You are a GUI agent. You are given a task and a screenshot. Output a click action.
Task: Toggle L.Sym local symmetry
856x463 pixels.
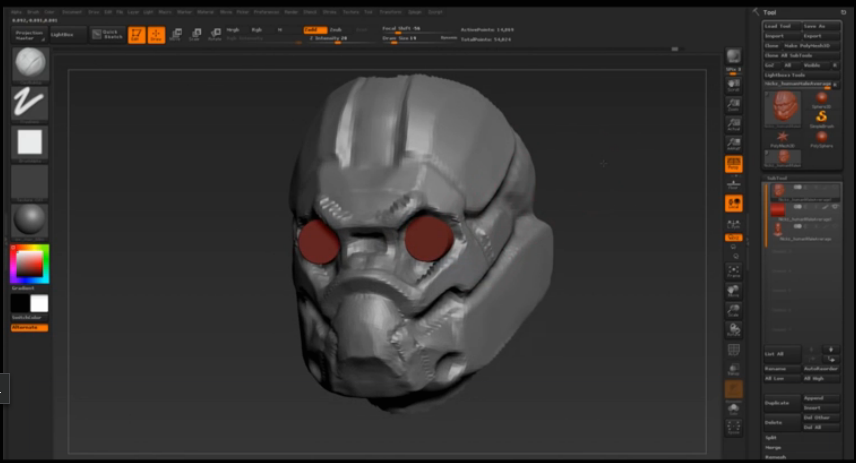tap(733, 224)
